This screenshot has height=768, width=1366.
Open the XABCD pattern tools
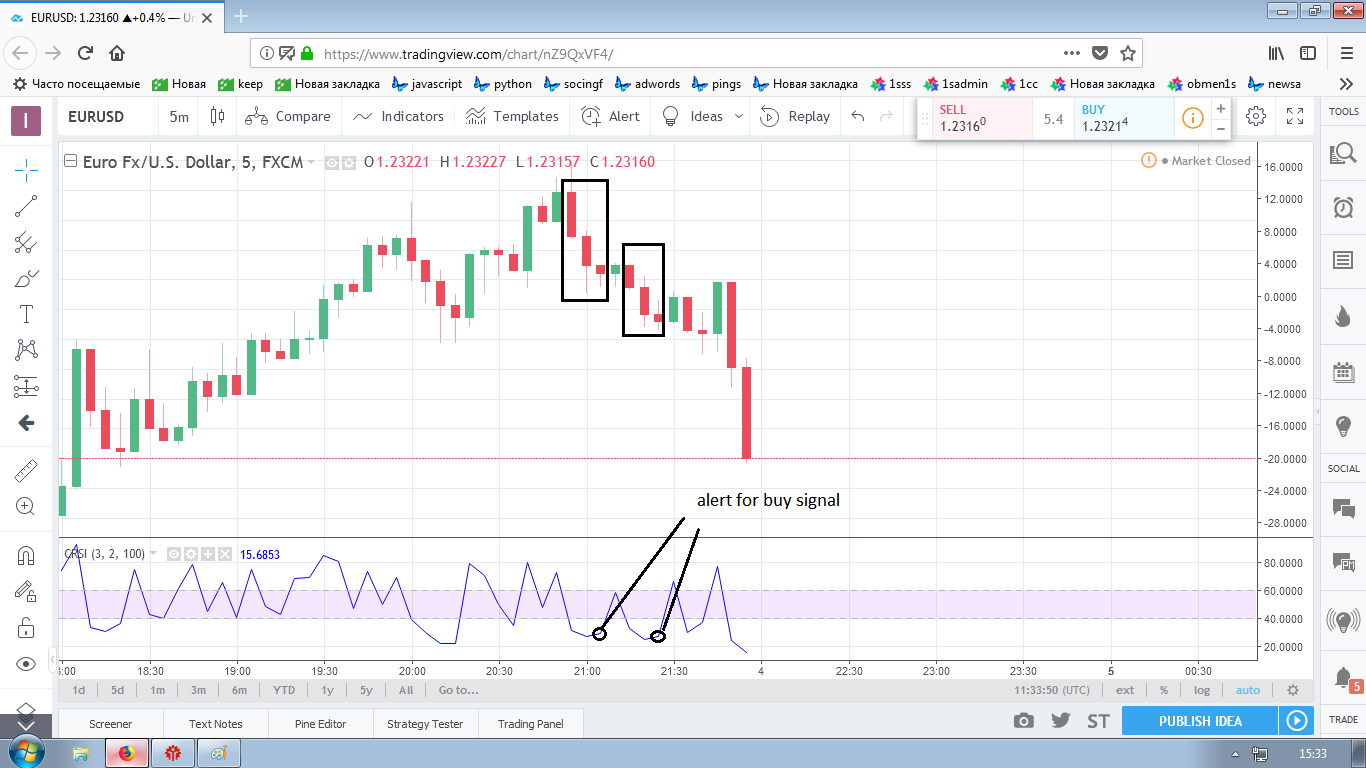click(x=26, y=350)
